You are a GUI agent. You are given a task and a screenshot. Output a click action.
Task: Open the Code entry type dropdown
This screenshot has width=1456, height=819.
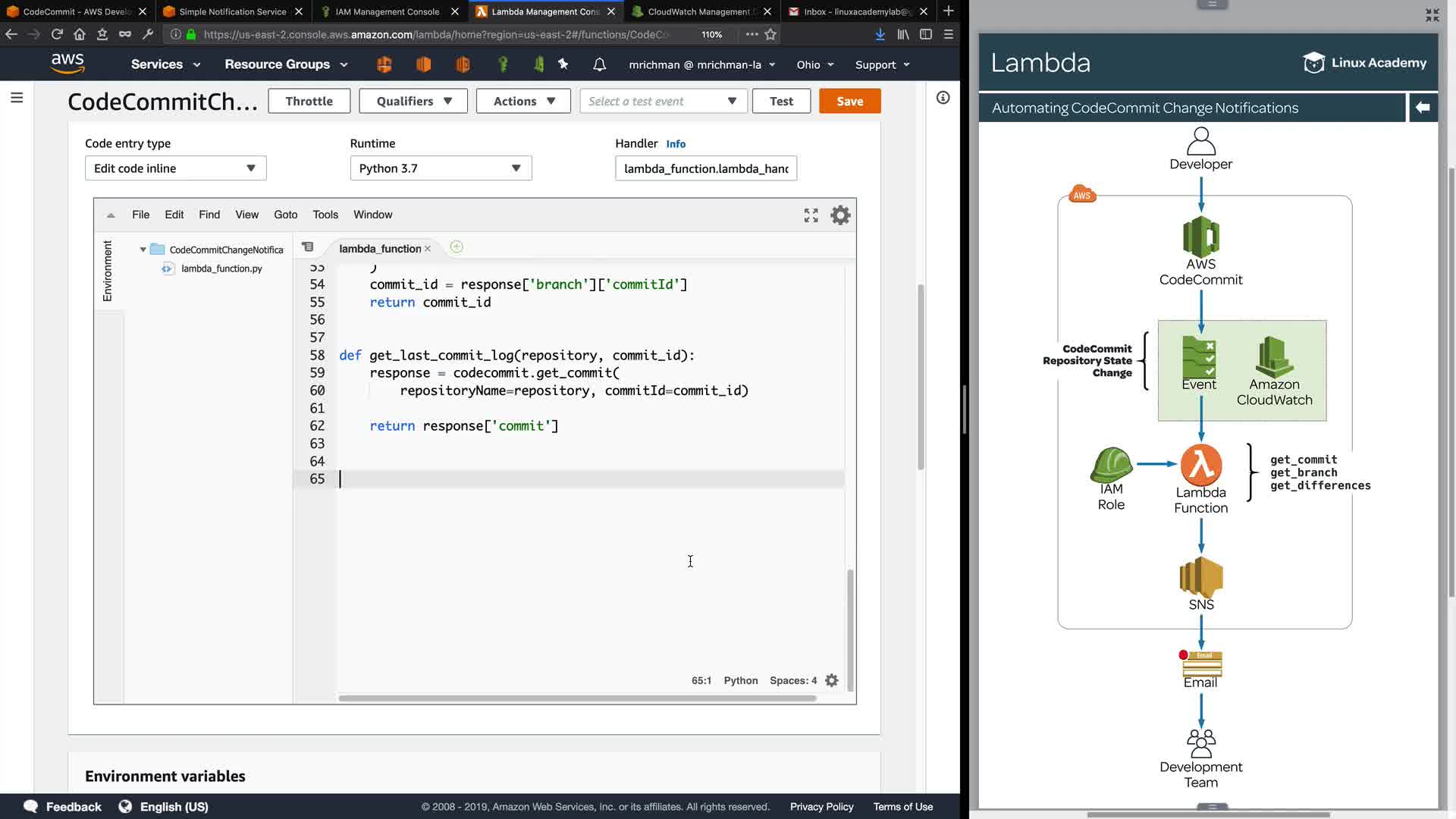point(175,168)
